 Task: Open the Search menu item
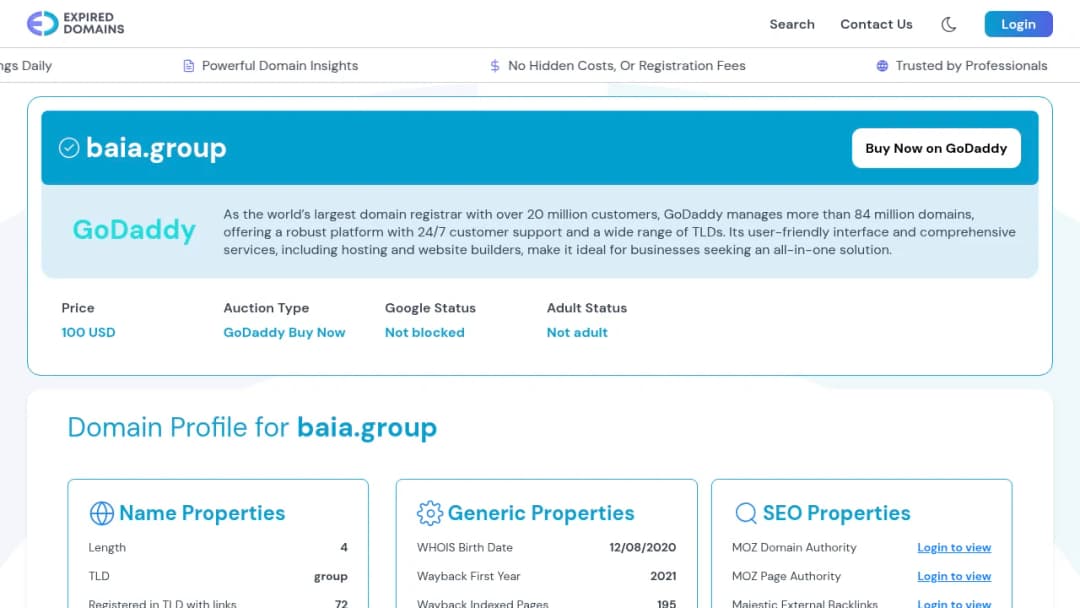tap(792, 24)
